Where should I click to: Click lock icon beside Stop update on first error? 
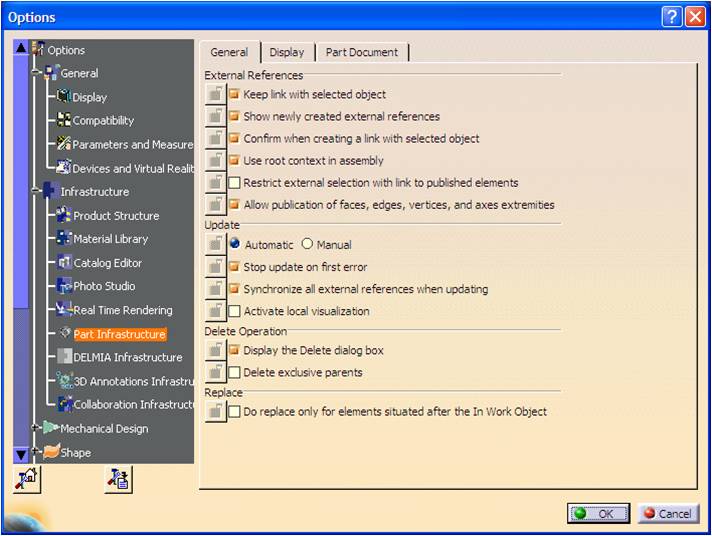coord(215,267)
